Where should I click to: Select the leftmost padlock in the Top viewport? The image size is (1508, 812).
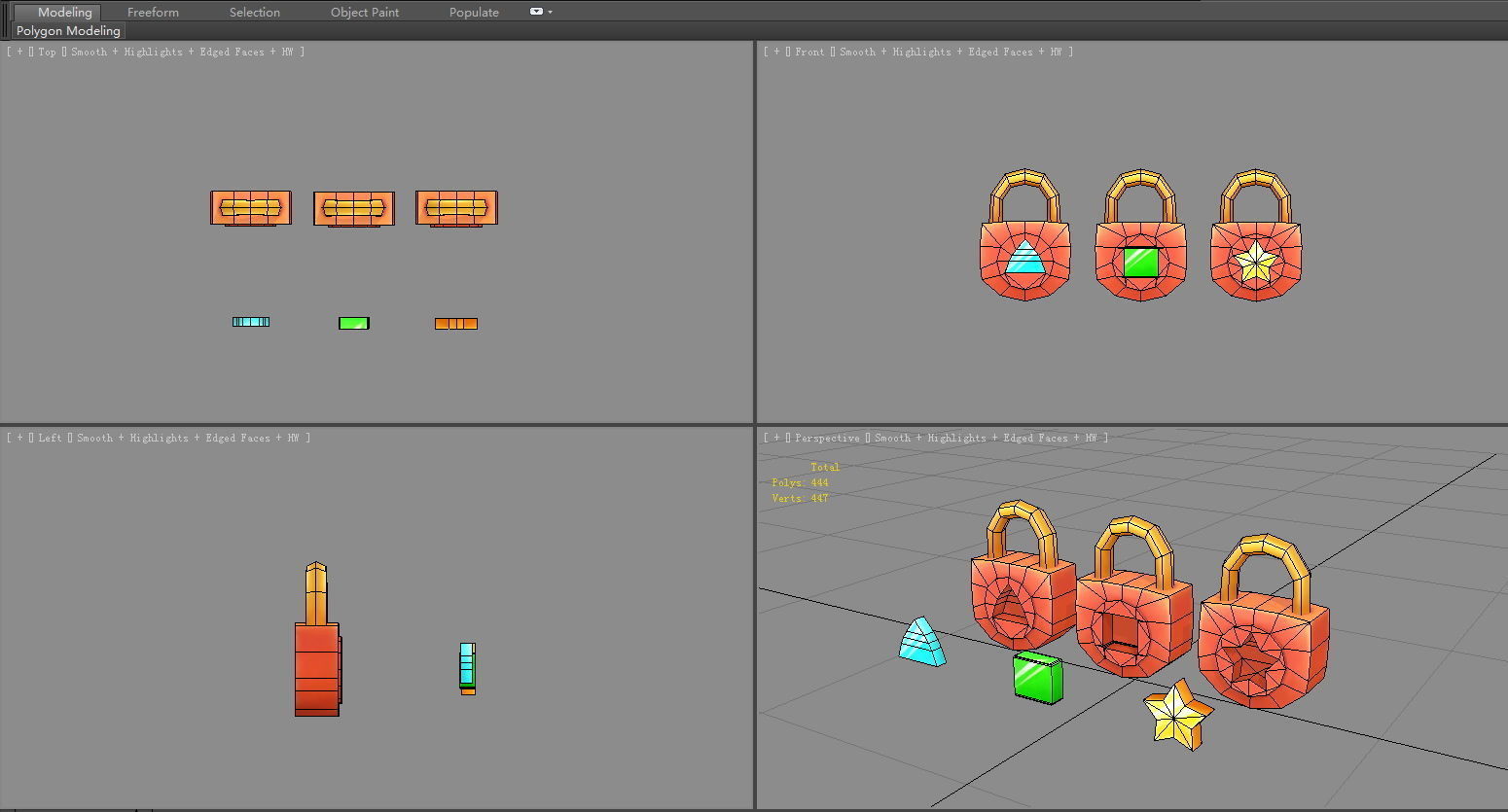251,207
